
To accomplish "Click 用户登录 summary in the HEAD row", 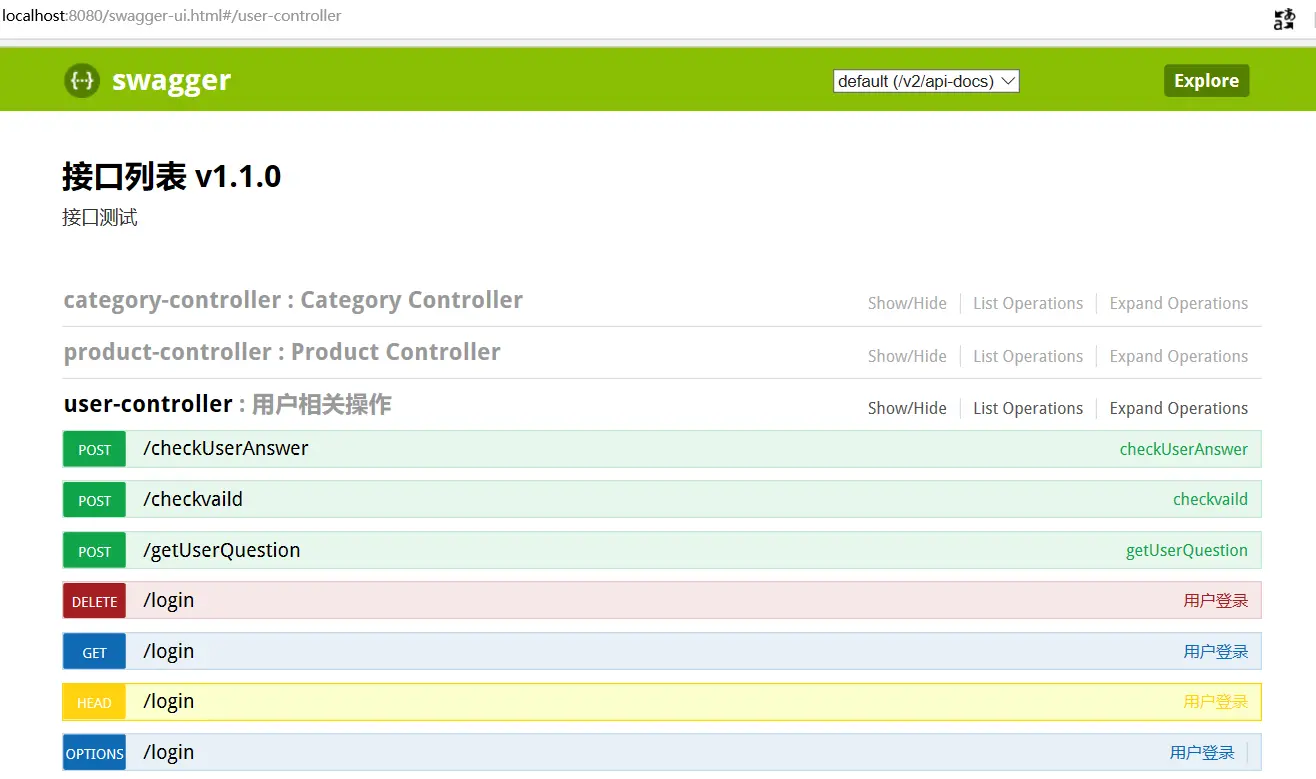I will (1216, 702).
